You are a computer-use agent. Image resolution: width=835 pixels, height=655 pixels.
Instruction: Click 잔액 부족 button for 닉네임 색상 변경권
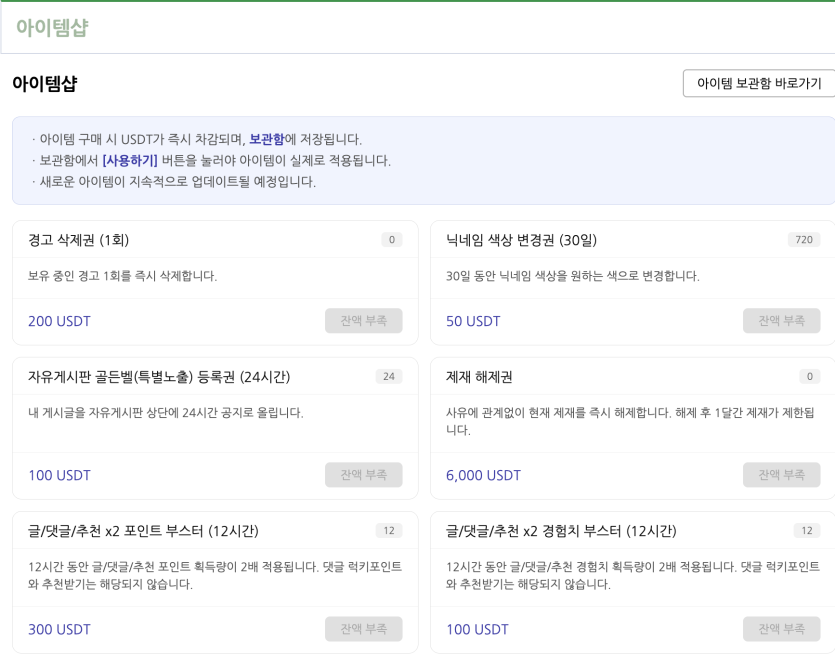coord(781,321)
